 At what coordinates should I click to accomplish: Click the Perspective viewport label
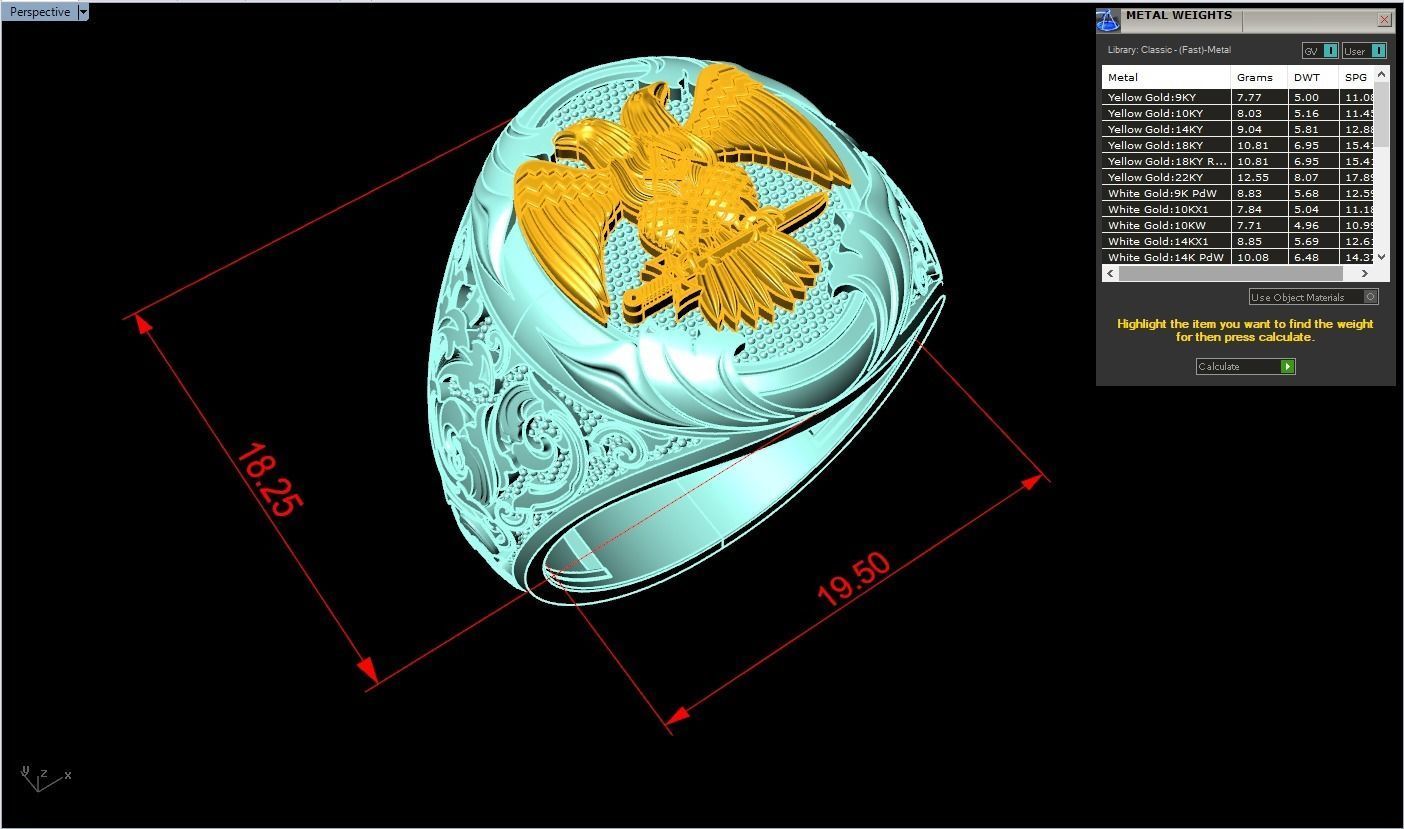click(40, 12)
